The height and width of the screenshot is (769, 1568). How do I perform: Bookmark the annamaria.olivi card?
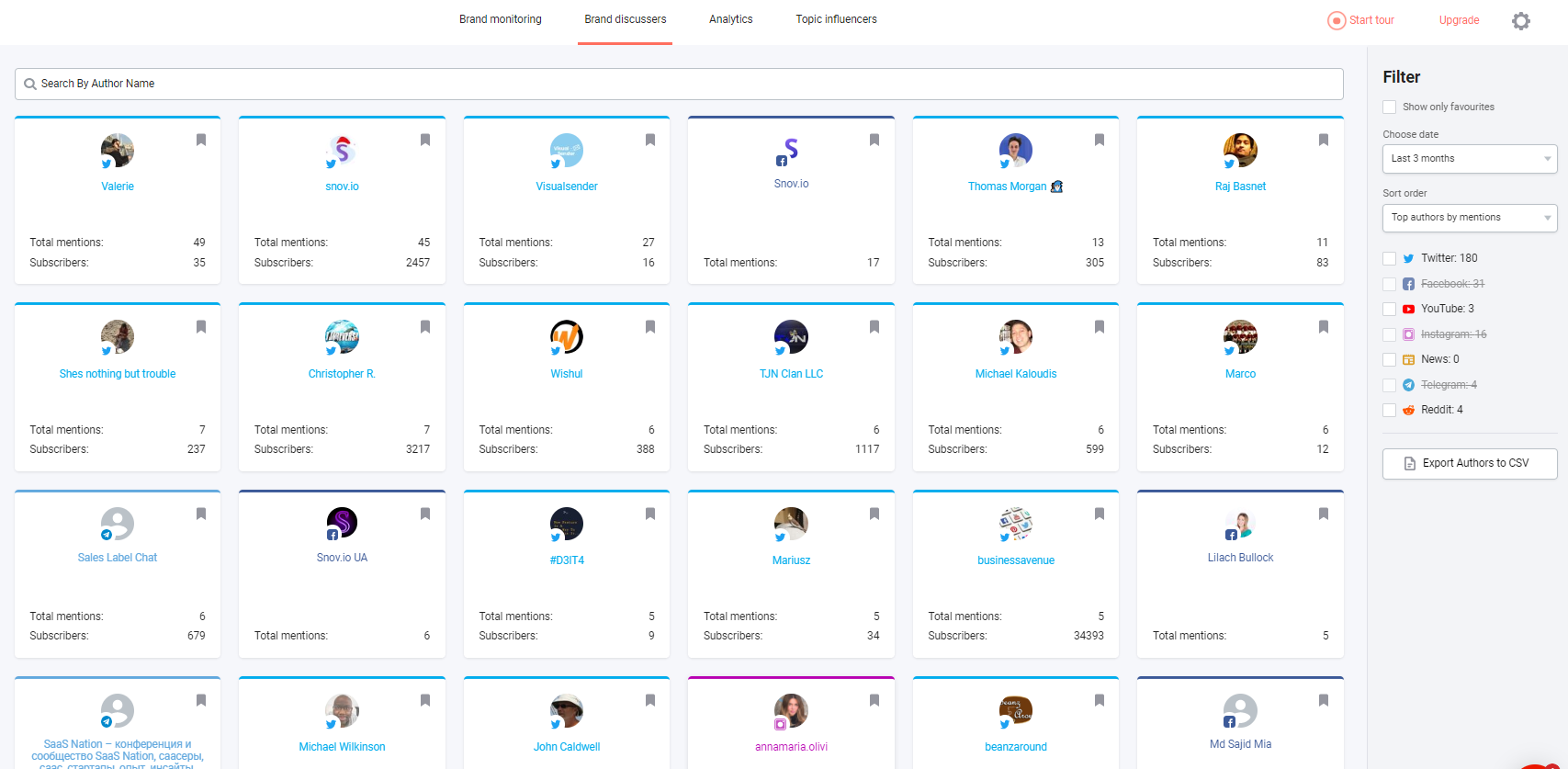pyautogui.click(x=874, y=700)
